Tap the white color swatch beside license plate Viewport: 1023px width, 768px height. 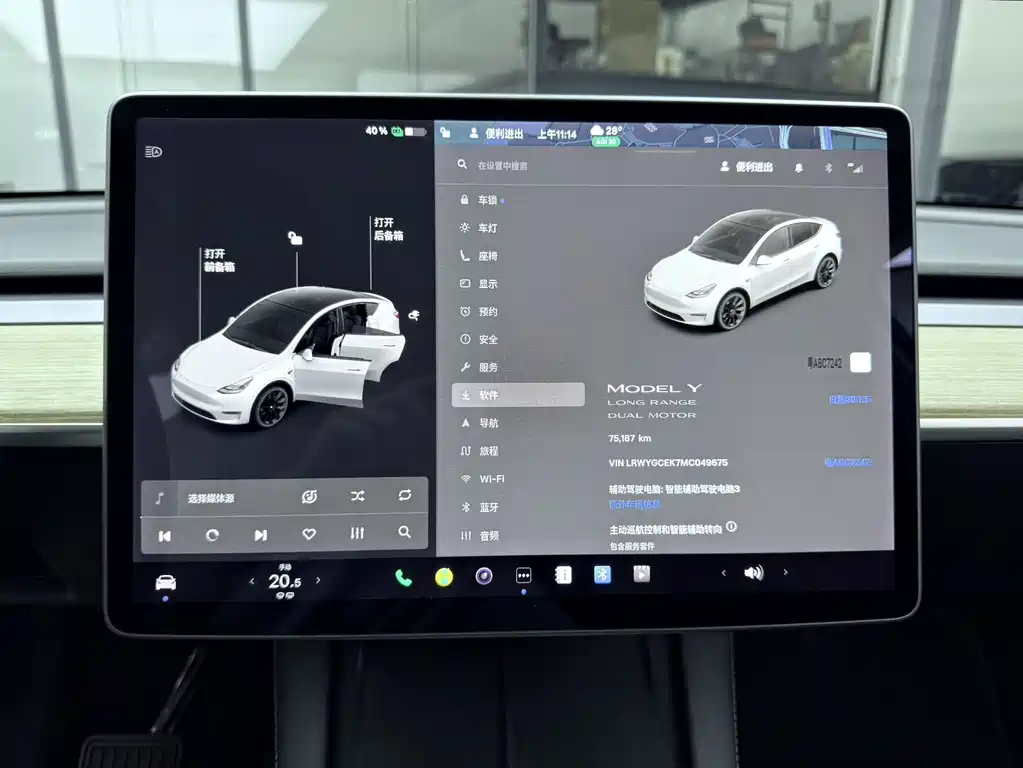click(x=861, y=362)
